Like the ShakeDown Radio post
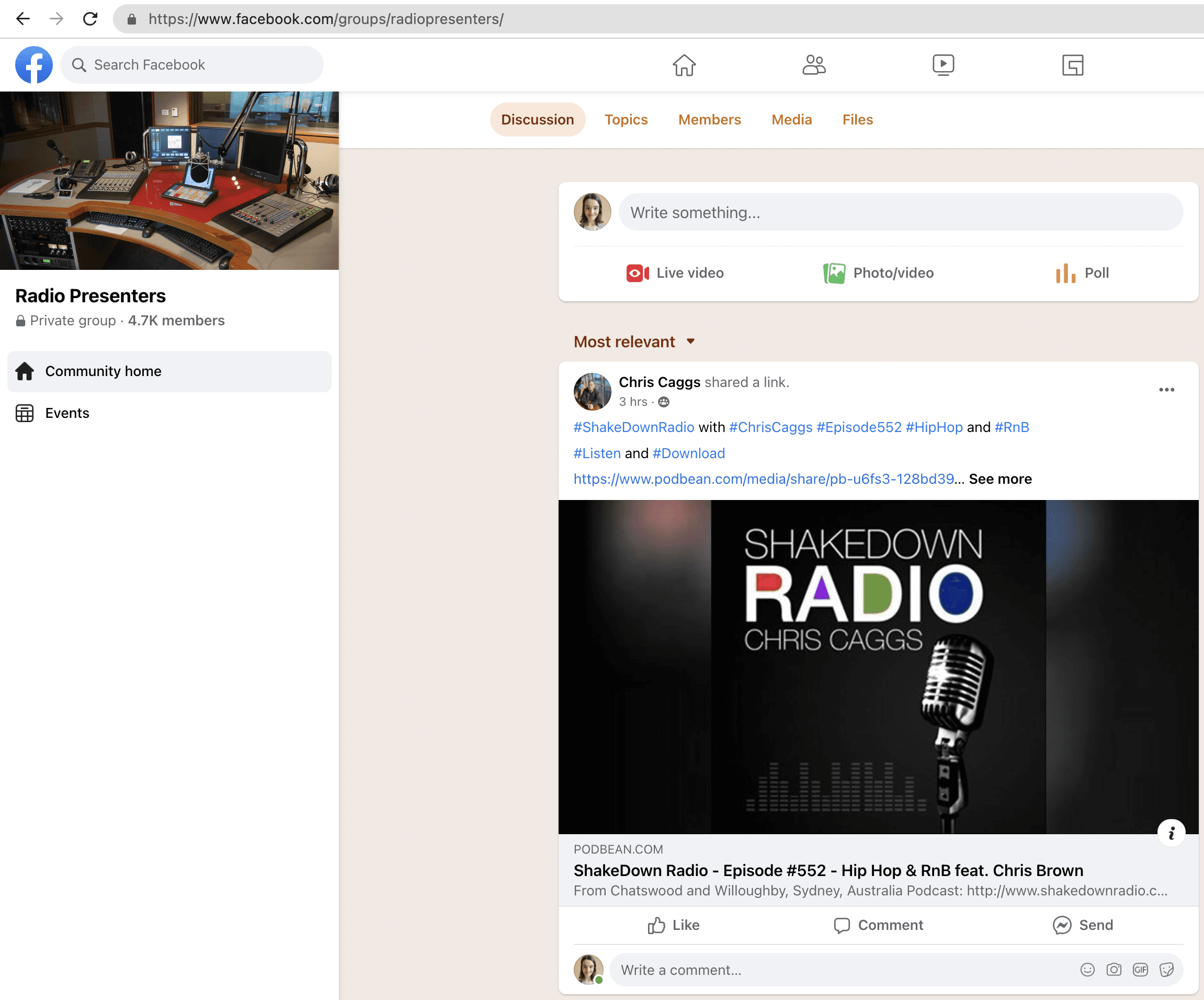This screenshot has width=1204, height=1000. 674,925
